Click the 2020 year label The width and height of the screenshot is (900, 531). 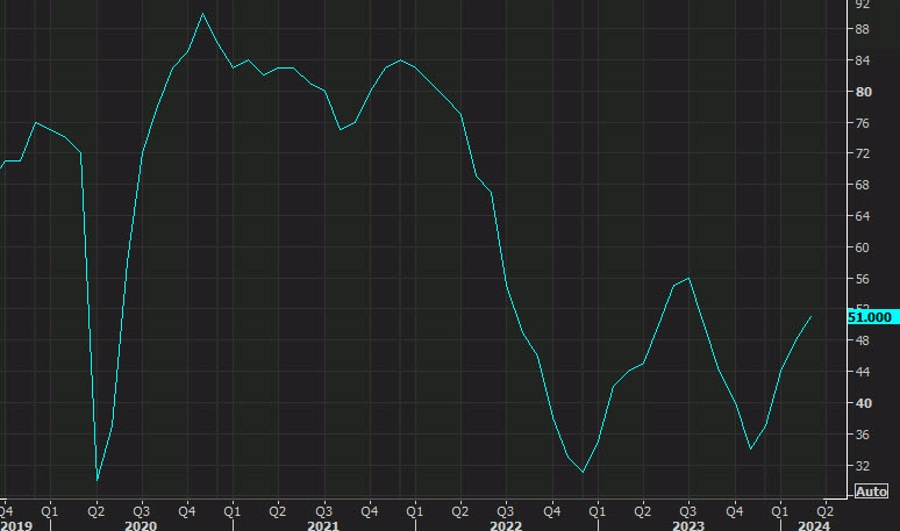pyautogui.click(x=141, y=526)
